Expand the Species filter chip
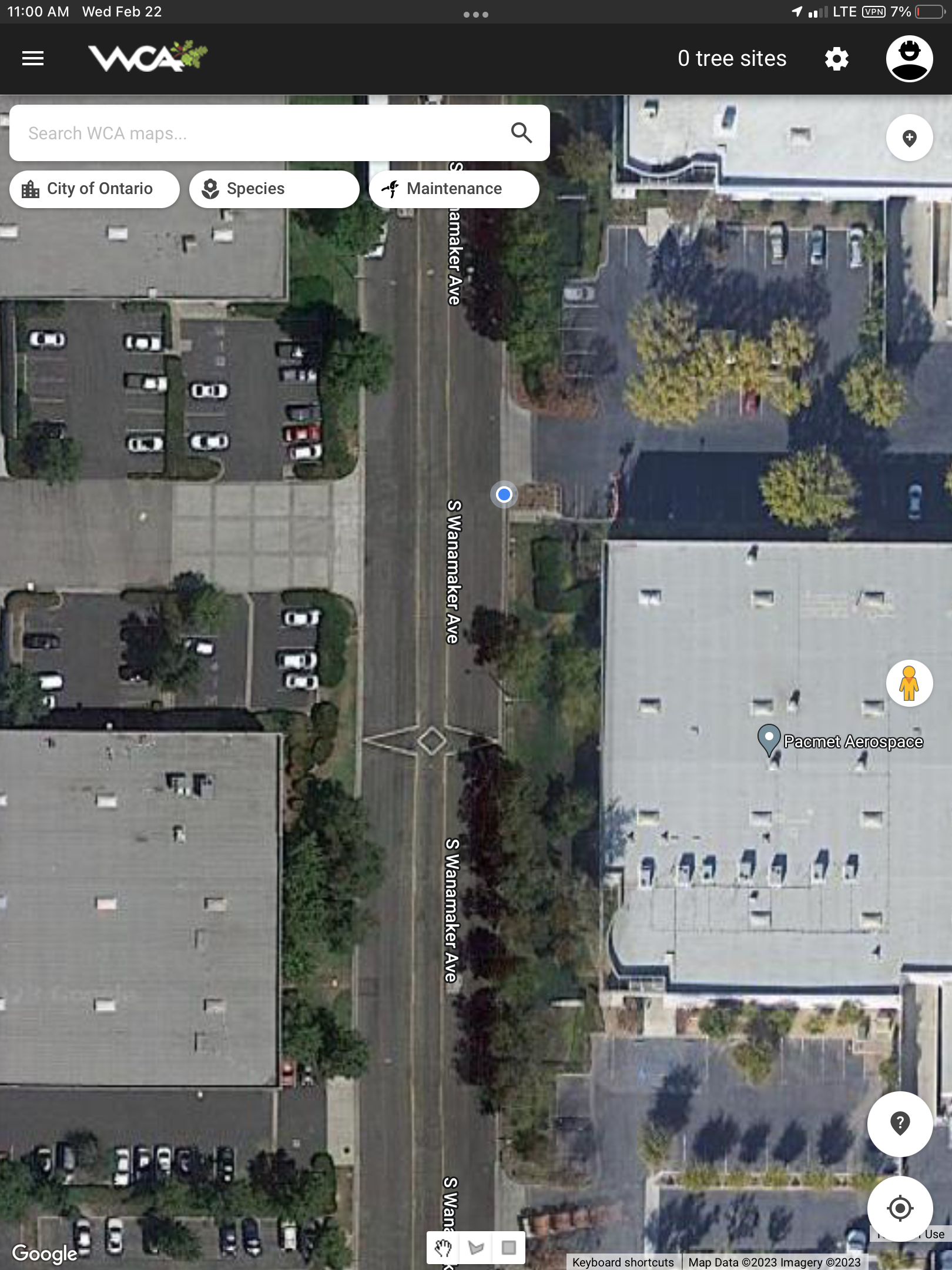The image size is (952, 1270). point(274,189)
